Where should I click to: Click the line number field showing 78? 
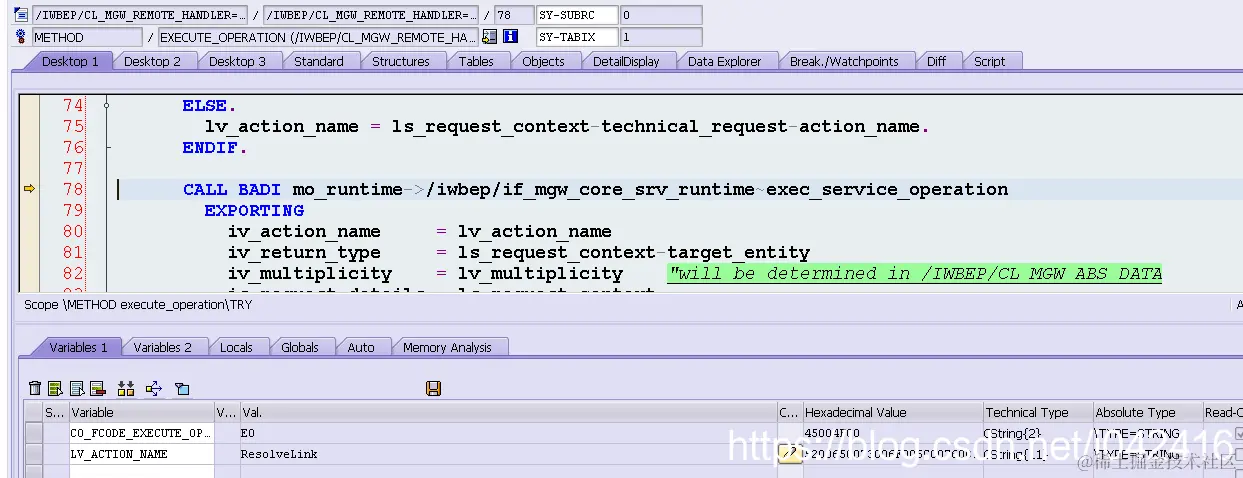tap(513, 15)
